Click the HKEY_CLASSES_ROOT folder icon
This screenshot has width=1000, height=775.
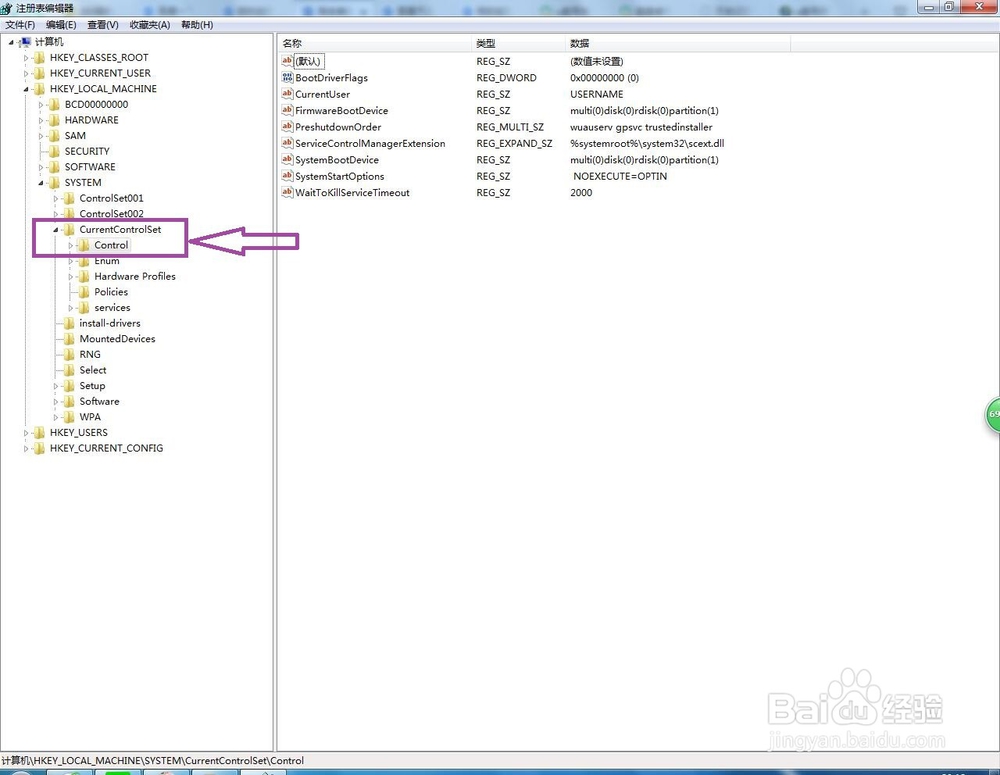[39, 57]
